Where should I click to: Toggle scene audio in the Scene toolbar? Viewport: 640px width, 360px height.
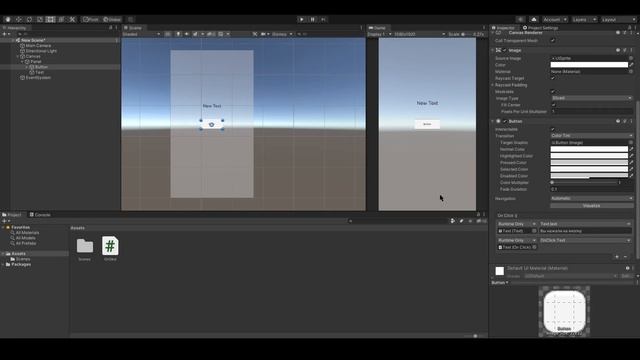click(187, 34)
